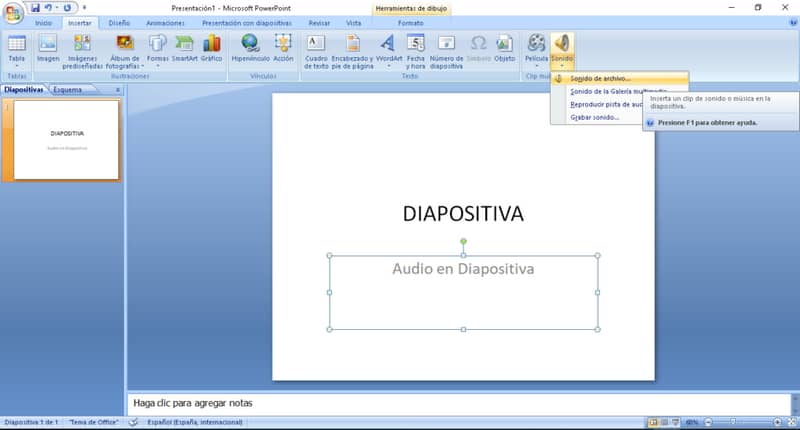The image size is (800, 430).
Task: Zoom in with the plus button
Action: 777,422
